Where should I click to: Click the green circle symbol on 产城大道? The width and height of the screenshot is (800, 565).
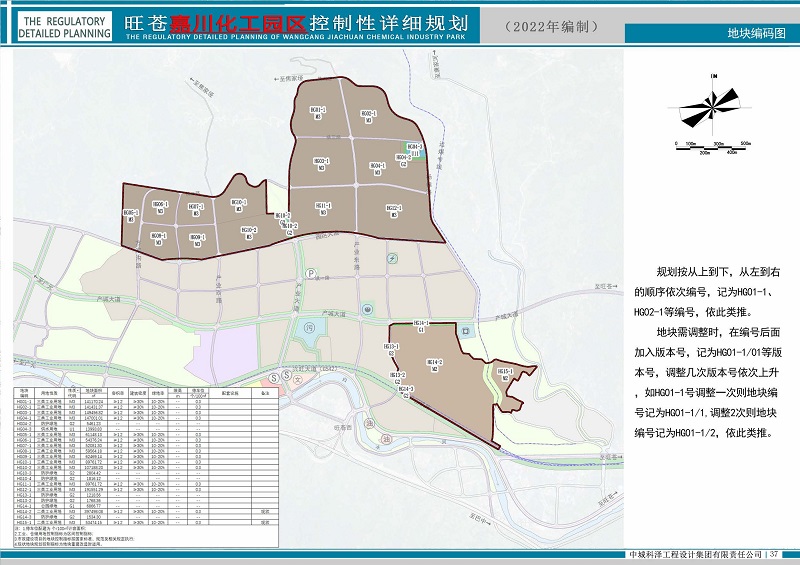(x=366, y=308)
